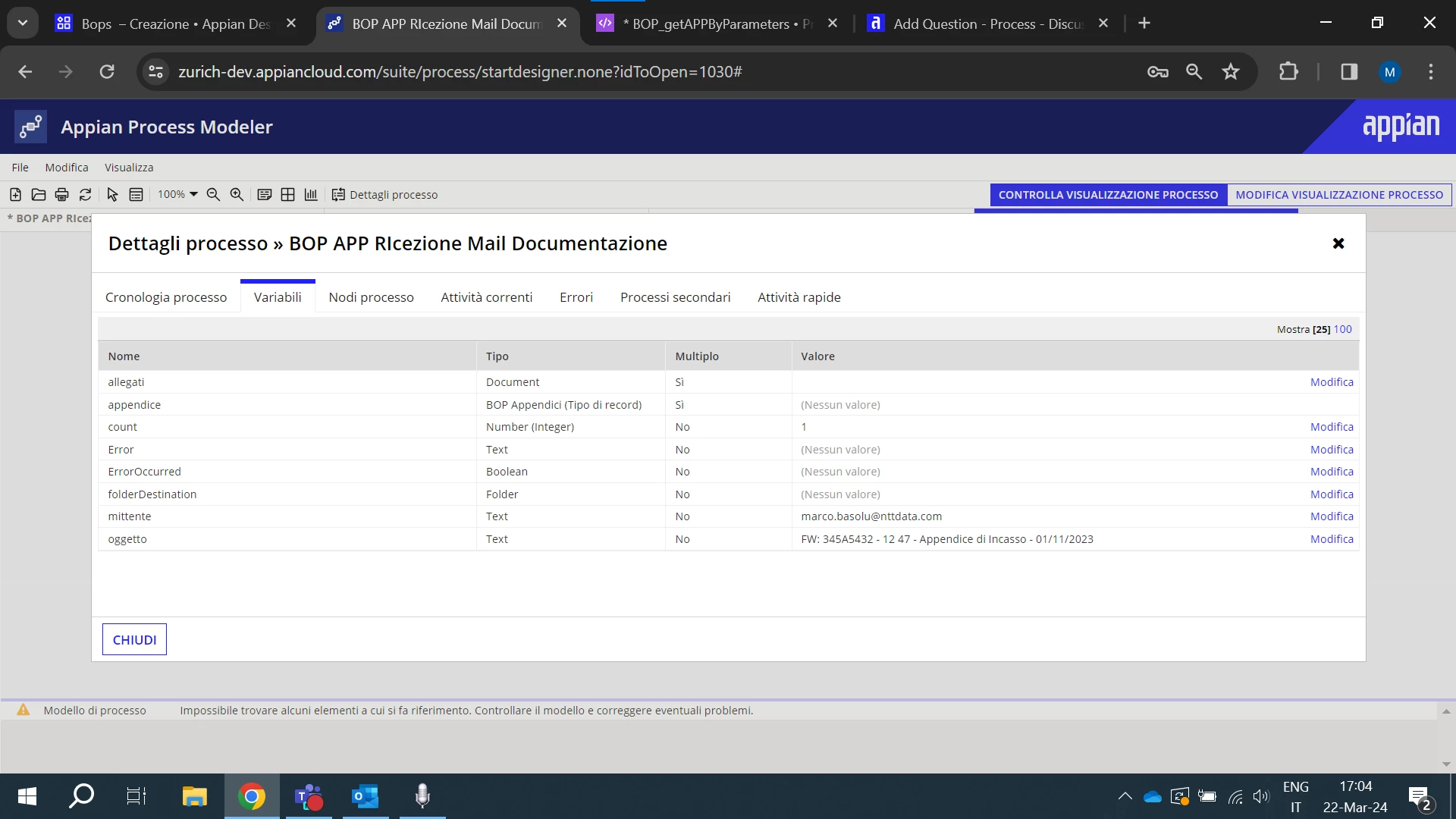Open Microsoft Teams from the taskbar
This screenshot has width=1456, height=819.
click(x=309, y=796)
